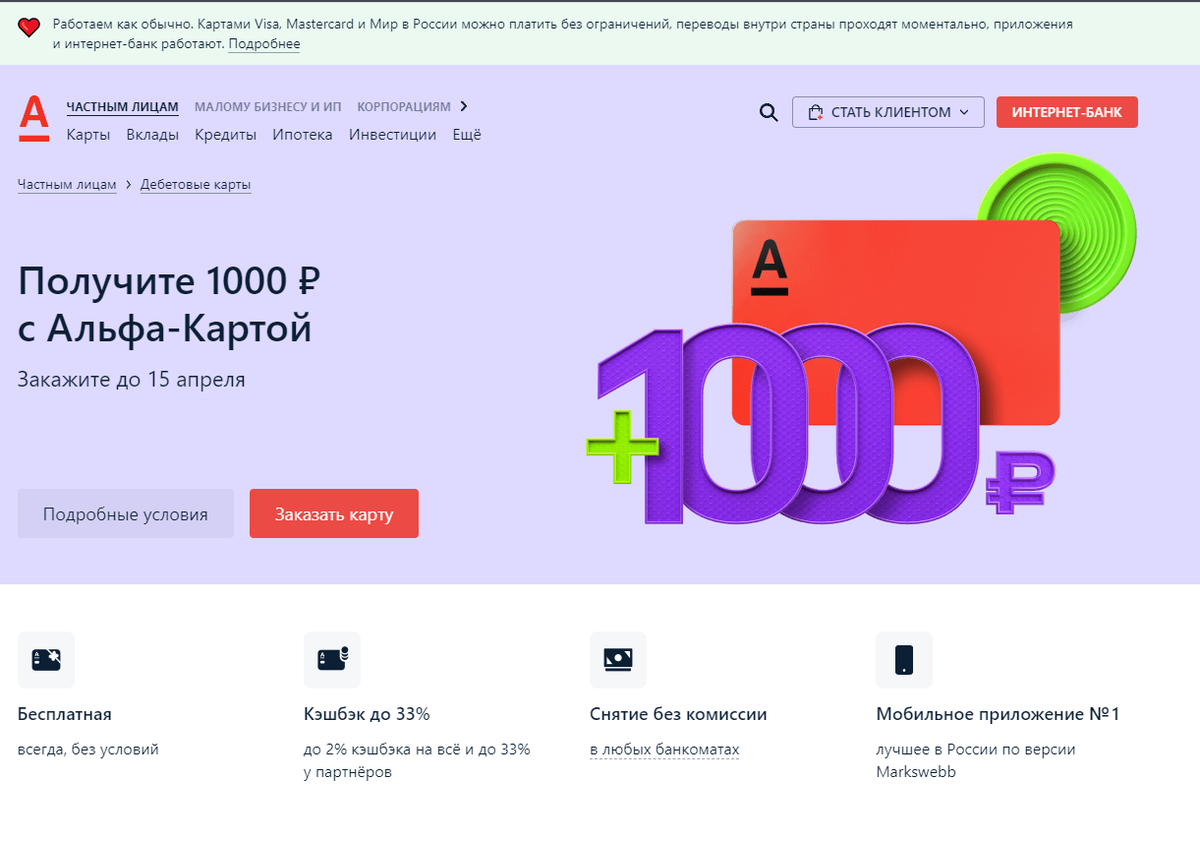Screen dimensions: 1200x841
Task: Click the Бесплатная heading
Action: pyautogui.click(x=65, y=715)
